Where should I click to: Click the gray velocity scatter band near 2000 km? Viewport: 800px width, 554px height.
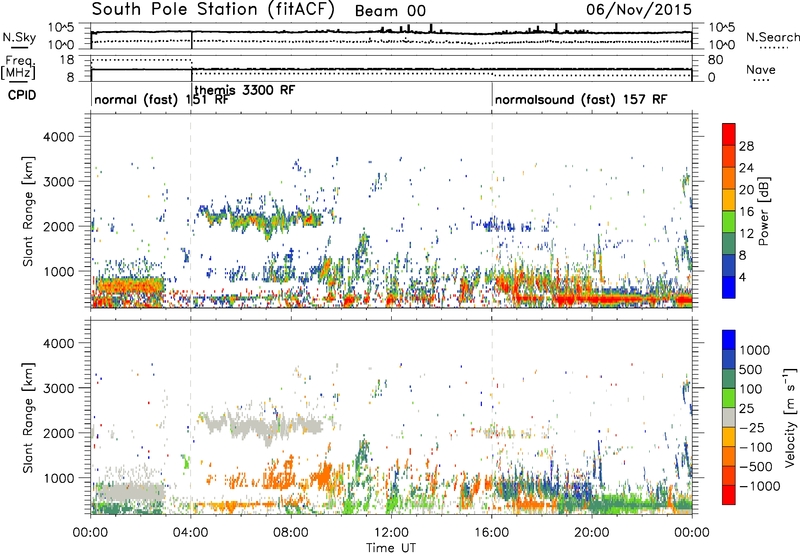coord(265,426)
